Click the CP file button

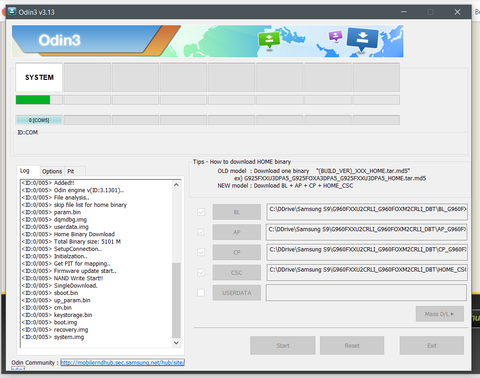coord(237,252)
